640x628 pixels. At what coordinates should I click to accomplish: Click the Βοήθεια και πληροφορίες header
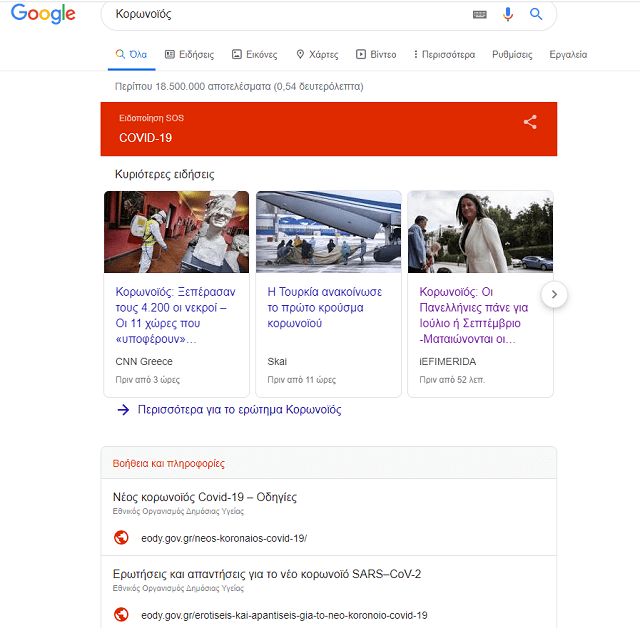169,463
